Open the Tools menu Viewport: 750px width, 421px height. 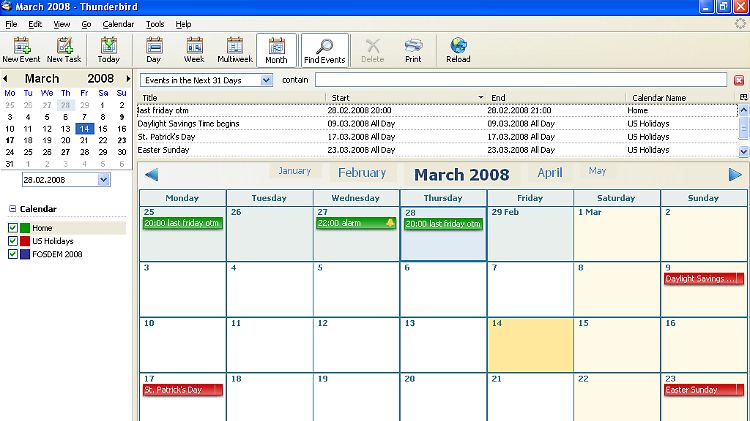(x=155, y=24)
